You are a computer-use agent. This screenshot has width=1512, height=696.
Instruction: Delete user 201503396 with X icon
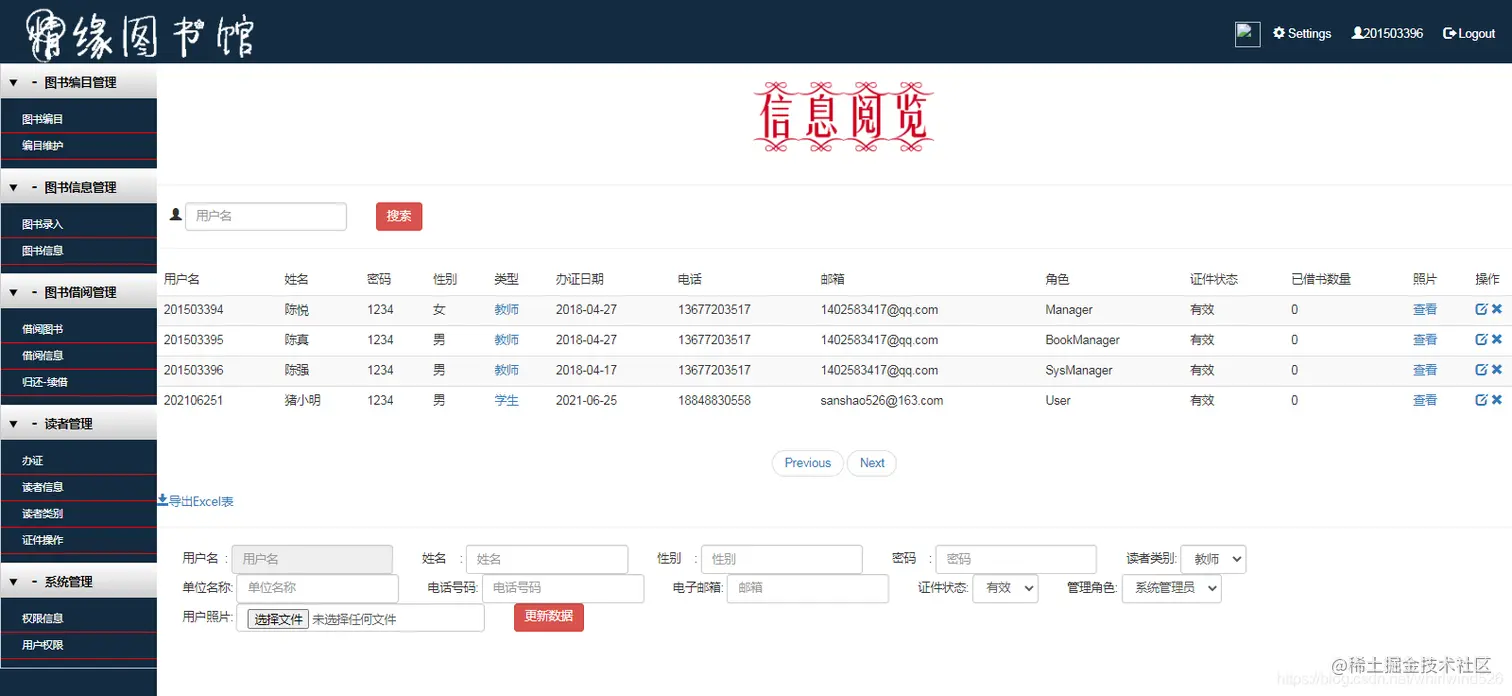pos(1497,370)
